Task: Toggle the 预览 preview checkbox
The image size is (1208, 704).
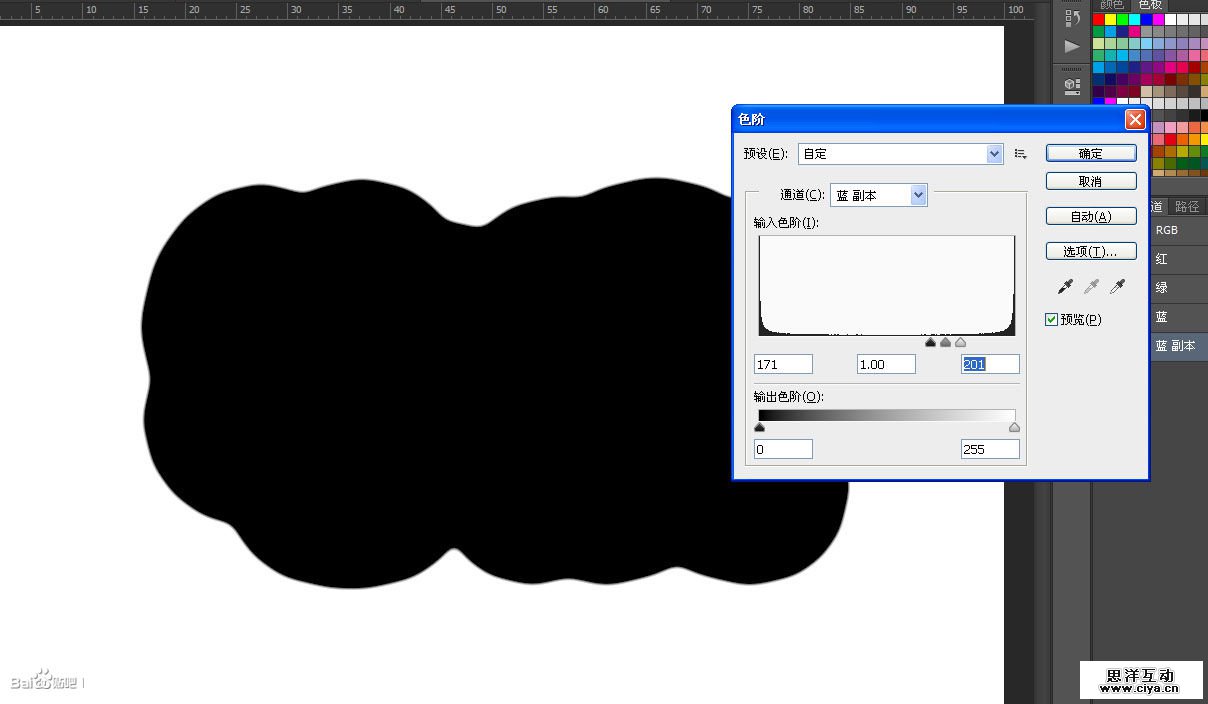Action: [1051, 320]
